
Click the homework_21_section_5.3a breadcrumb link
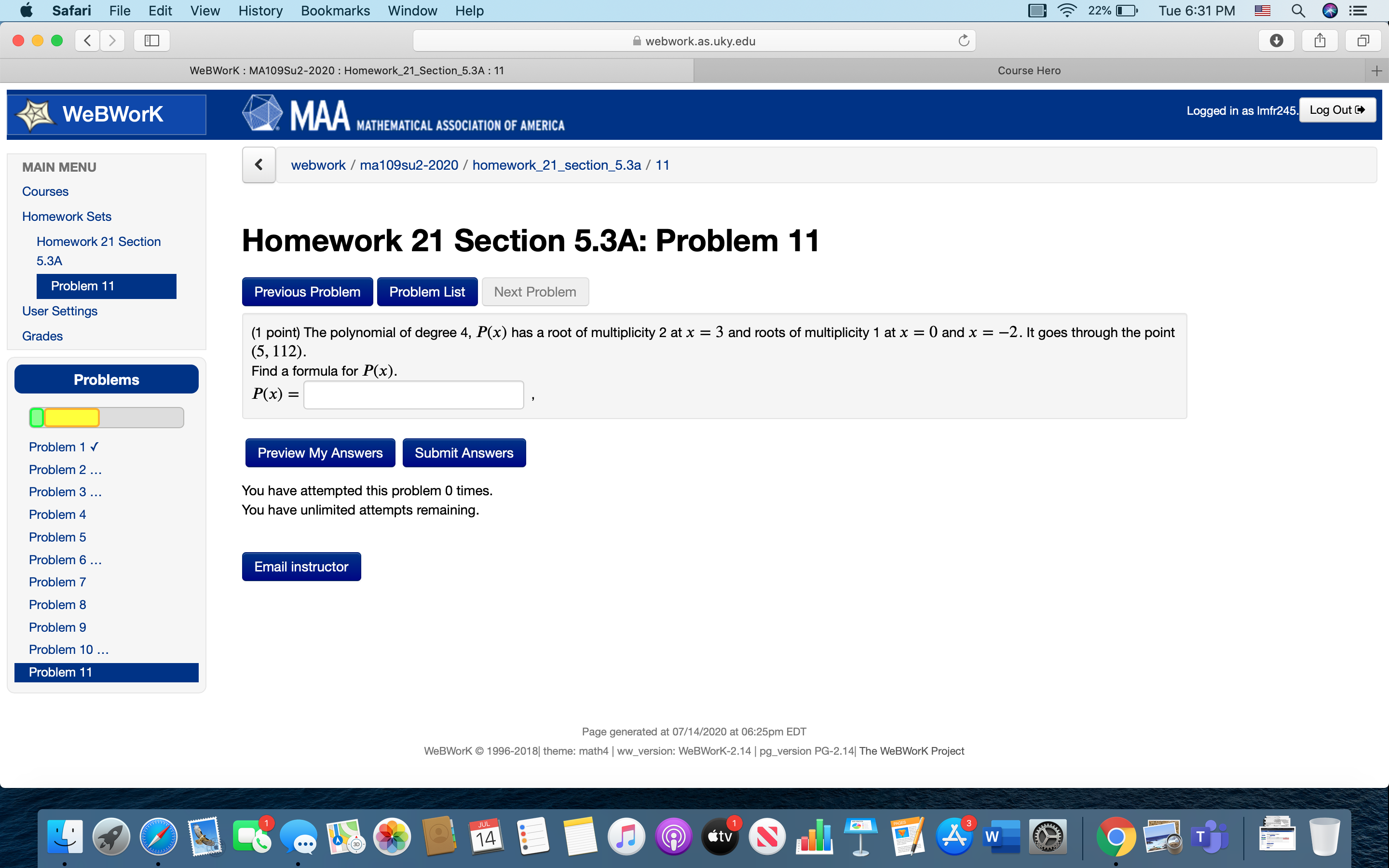tap(556, 165)
